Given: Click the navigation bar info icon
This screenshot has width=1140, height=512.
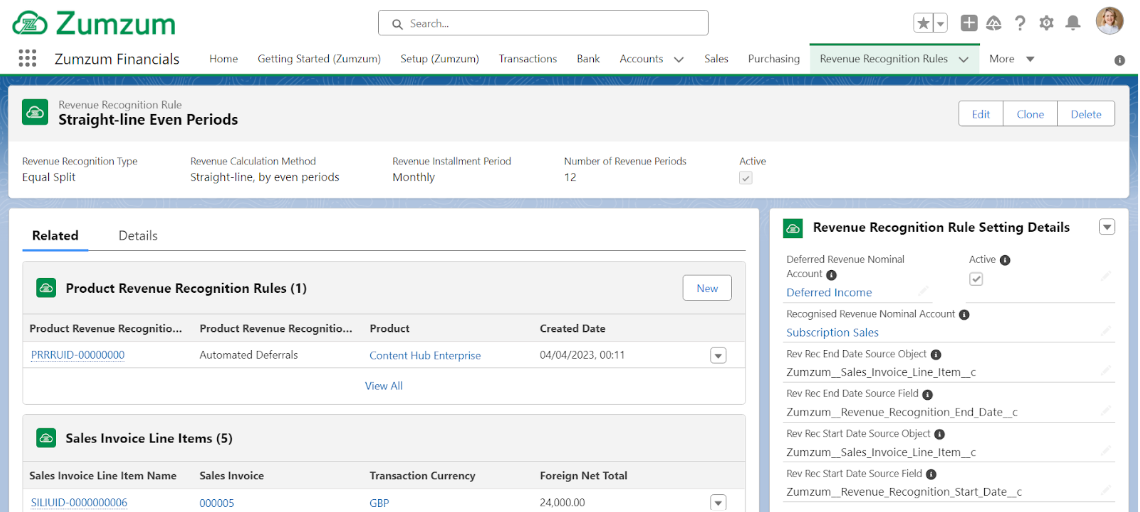Looking at the screenshot, I should [x=1120, y=60].
